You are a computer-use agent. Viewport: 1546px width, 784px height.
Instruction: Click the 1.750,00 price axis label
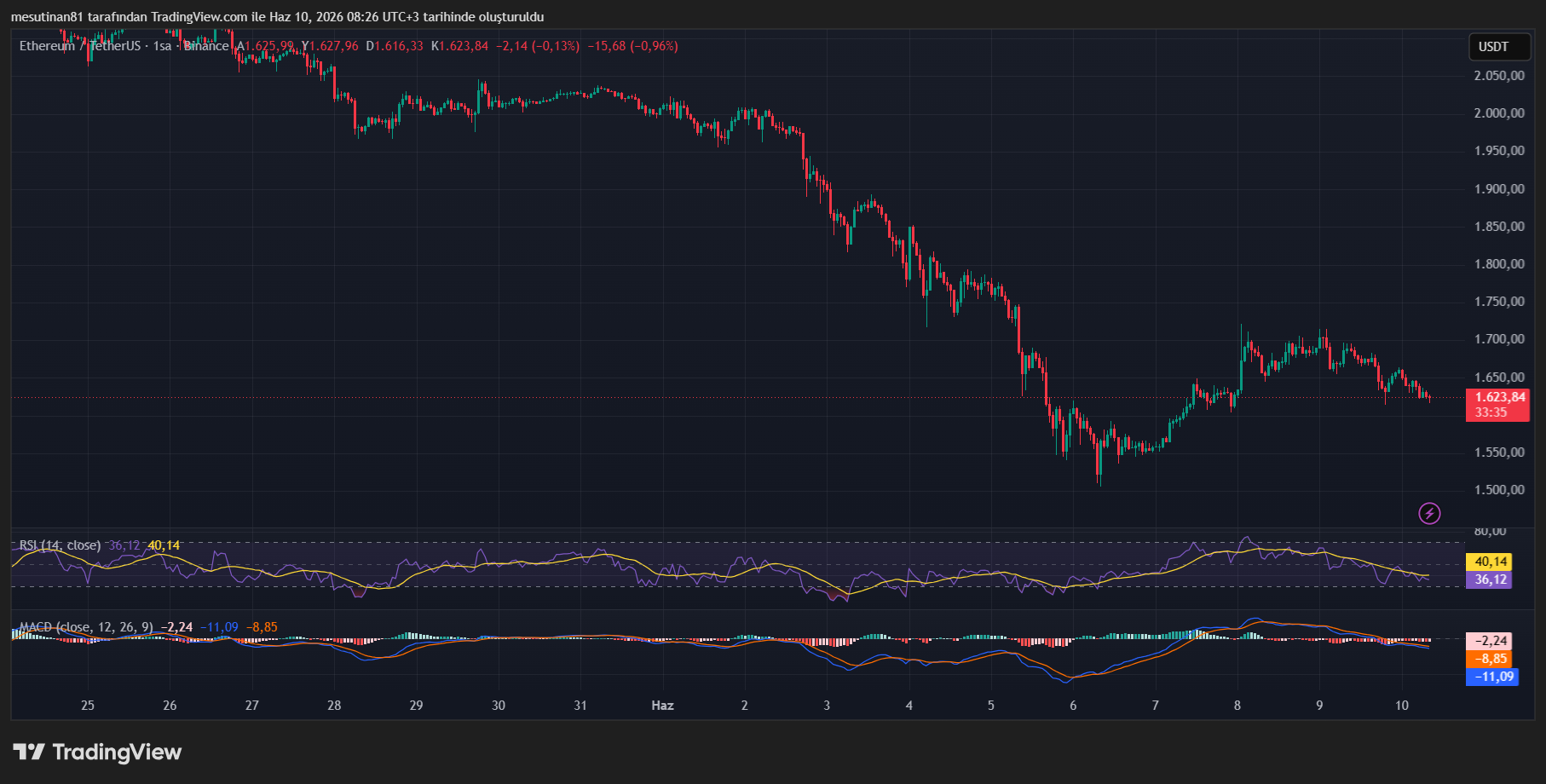[x=1499, y=302]
